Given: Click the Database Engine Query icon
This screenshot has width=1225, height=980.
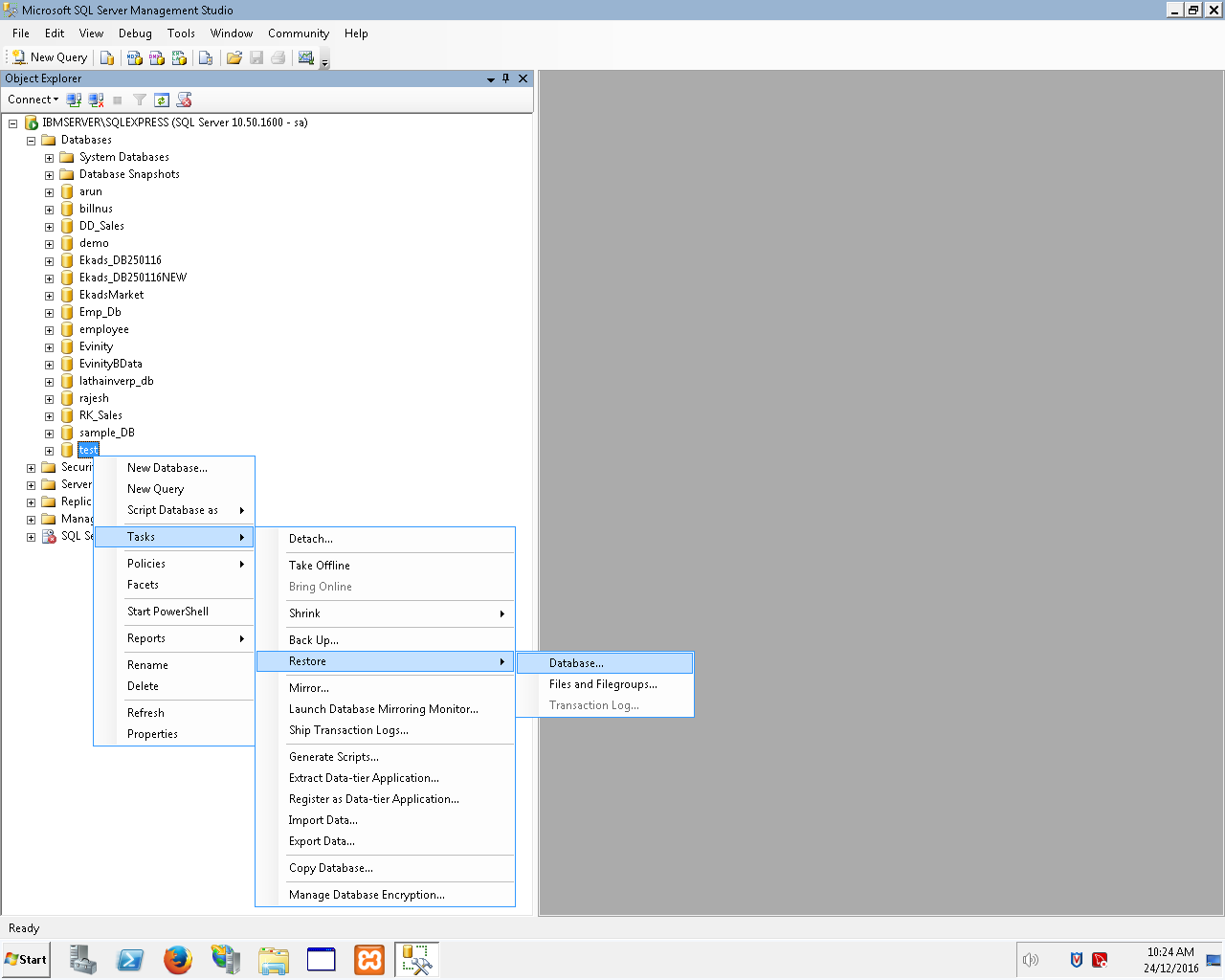Looking at the screenshot, I should (107, 57).
